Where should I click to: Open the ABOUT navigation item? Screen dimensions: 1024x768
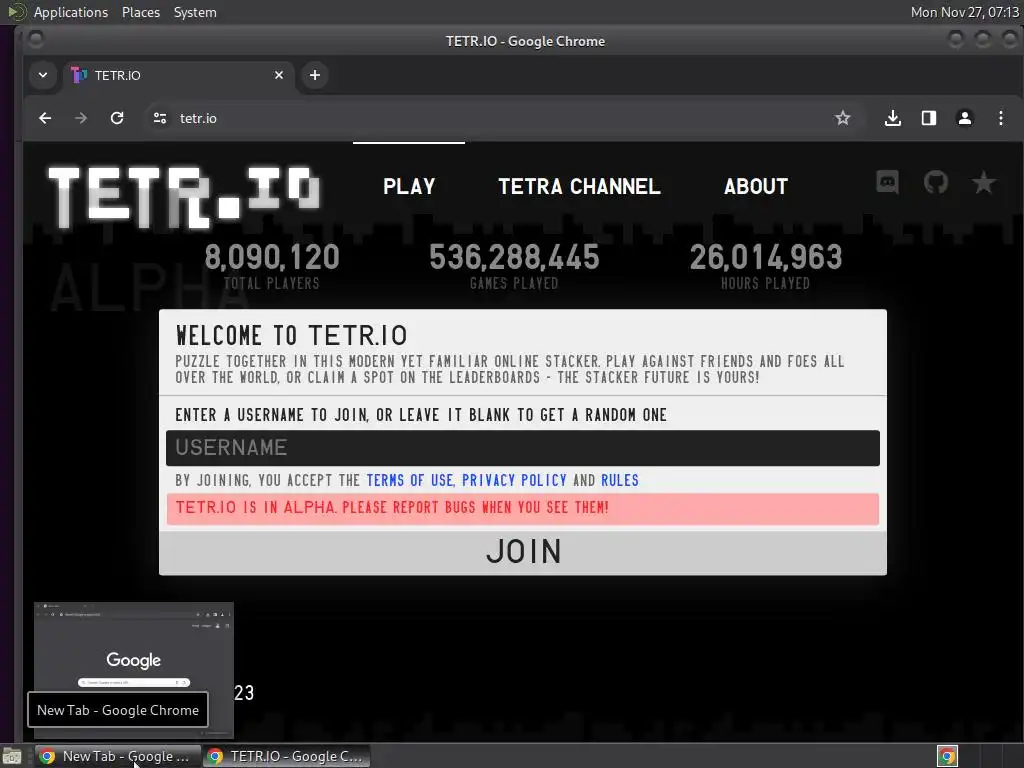point(756,186)
